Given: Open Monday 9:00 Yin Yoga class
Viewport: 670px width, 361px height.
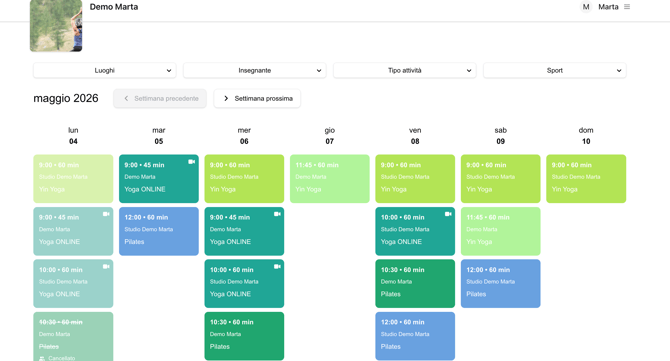Looking at the screenshot, I should coord(73,179).
